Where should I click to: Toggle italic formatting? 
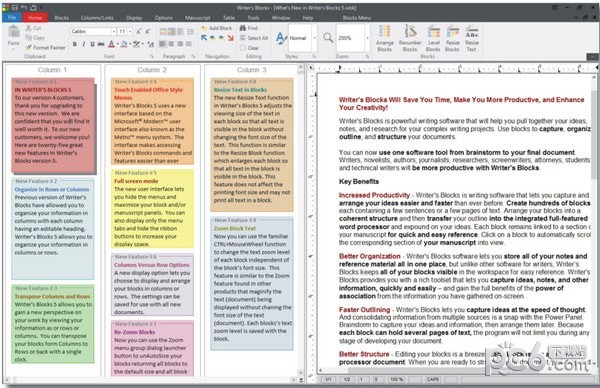(x=83, y=44)
